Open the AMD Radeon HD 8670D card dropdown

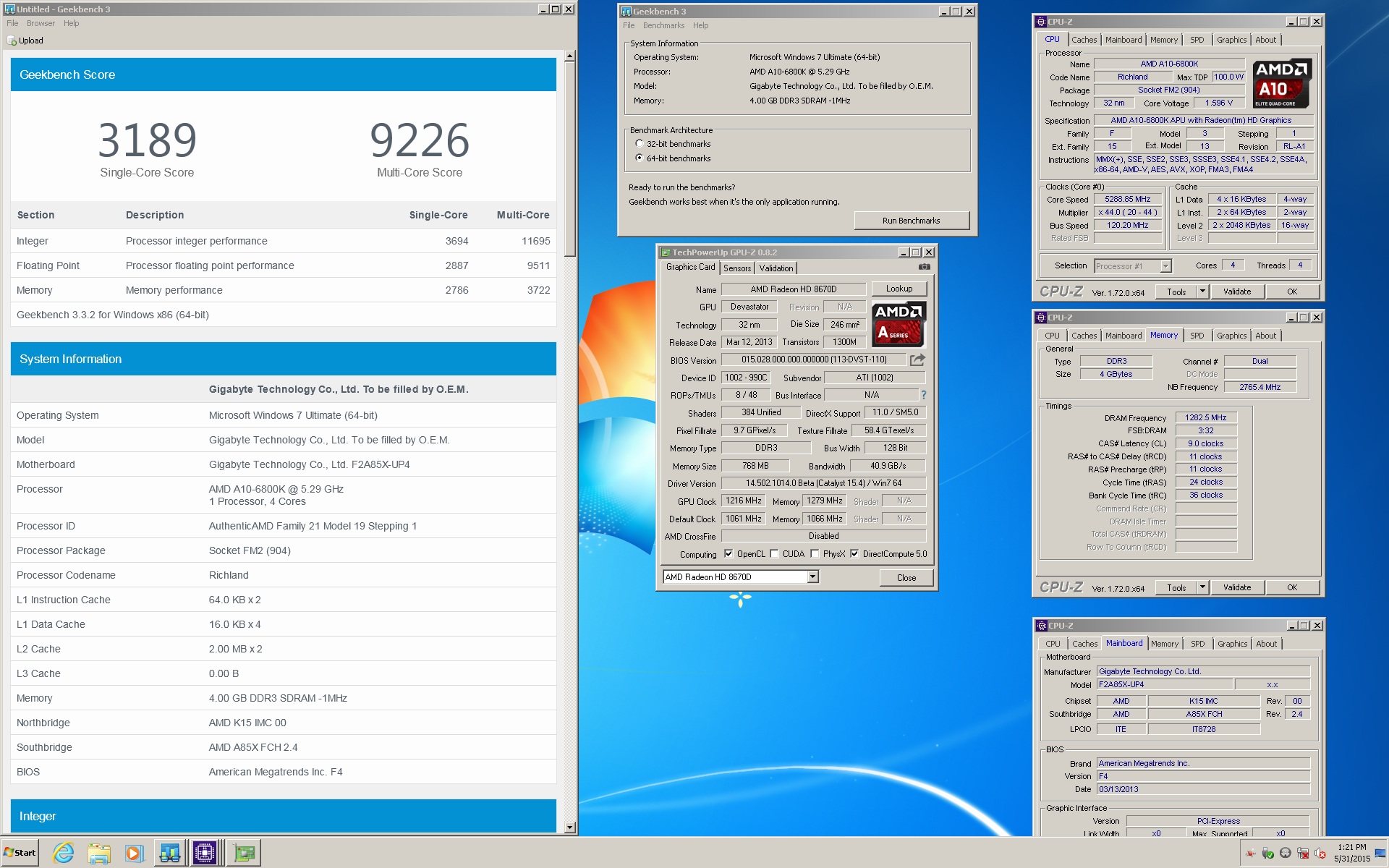click(813, 577)
